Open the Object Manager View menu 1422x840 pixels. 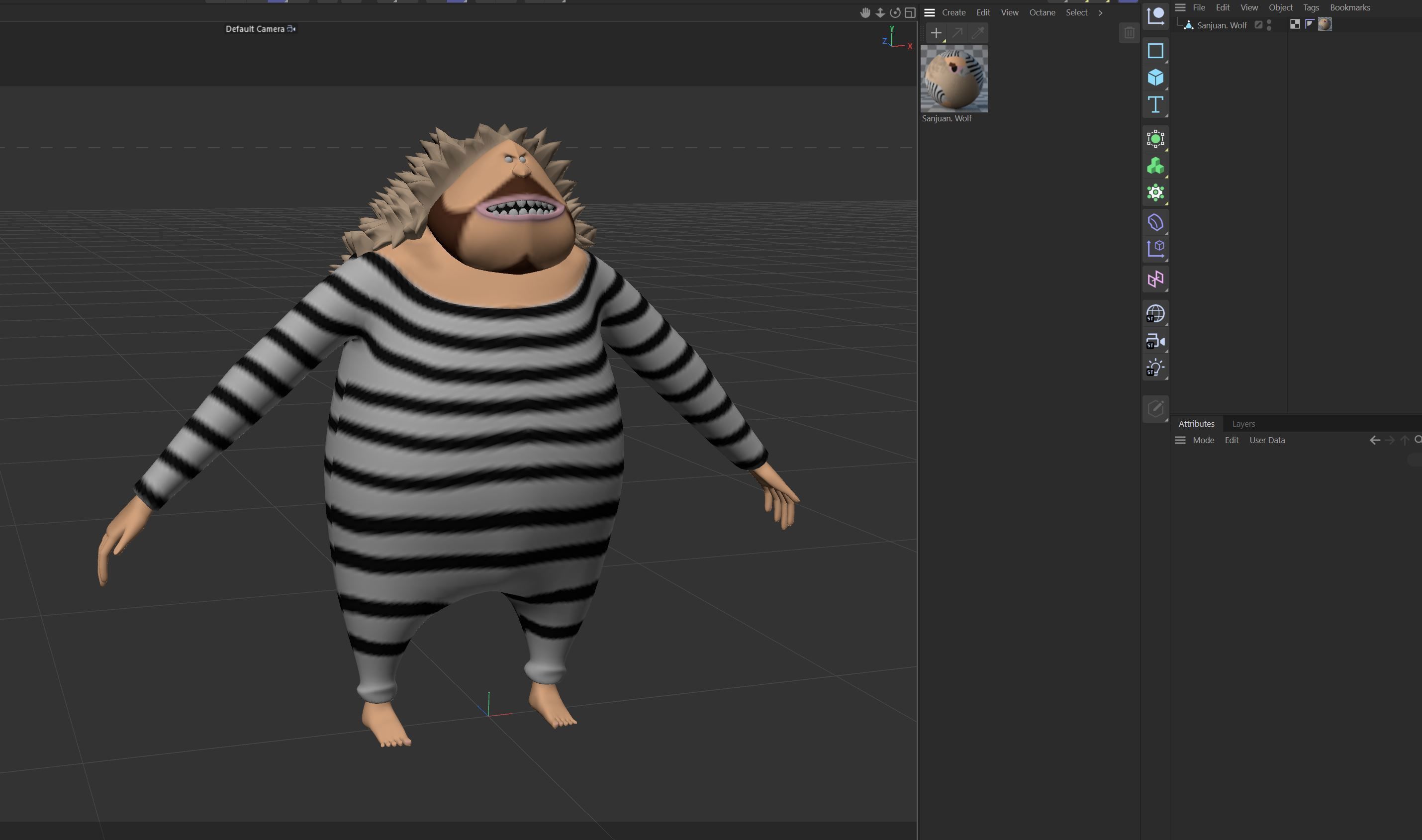[x=1249, y=7]
